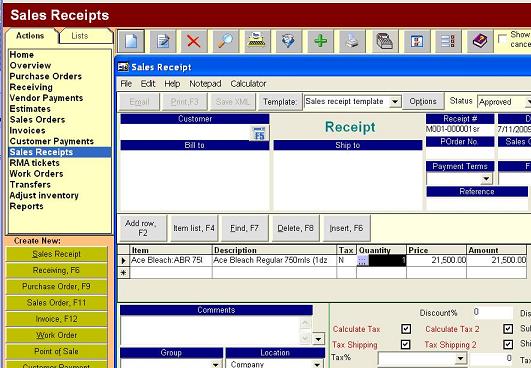Click Insert, F6 button

click(346, 228)
